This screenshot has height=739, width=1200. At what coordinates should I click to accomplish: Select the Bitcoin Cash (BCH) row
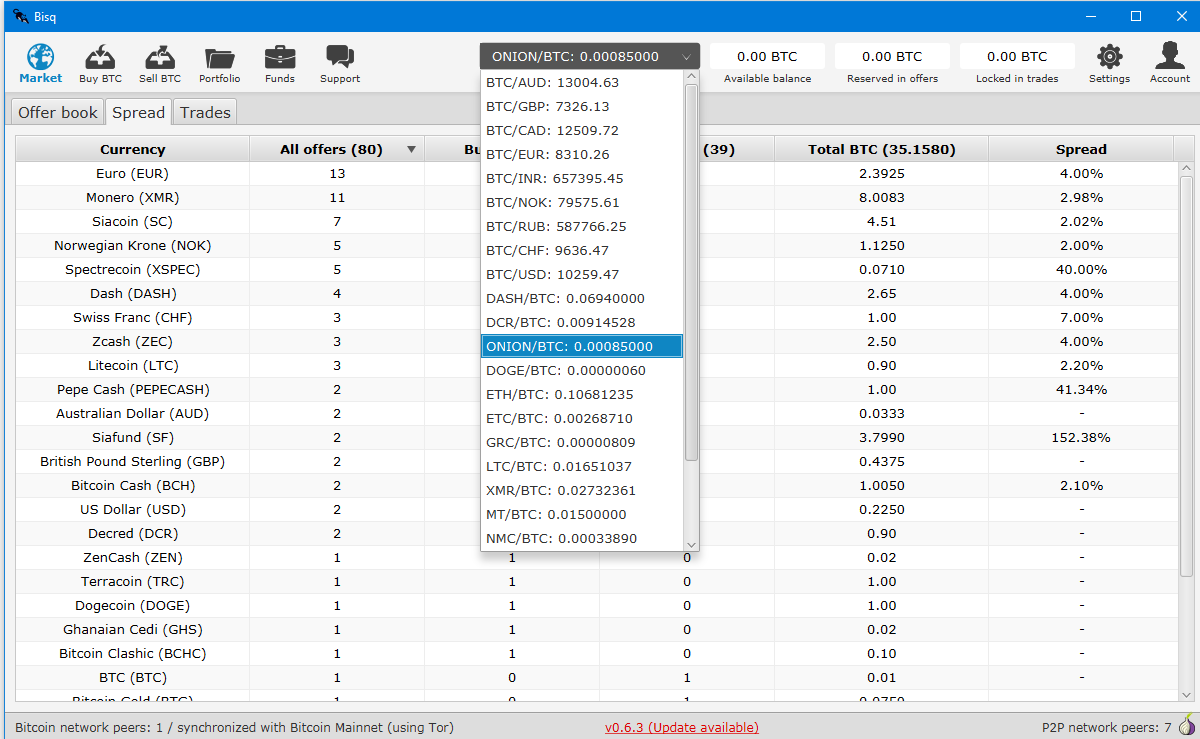point(597,485)
